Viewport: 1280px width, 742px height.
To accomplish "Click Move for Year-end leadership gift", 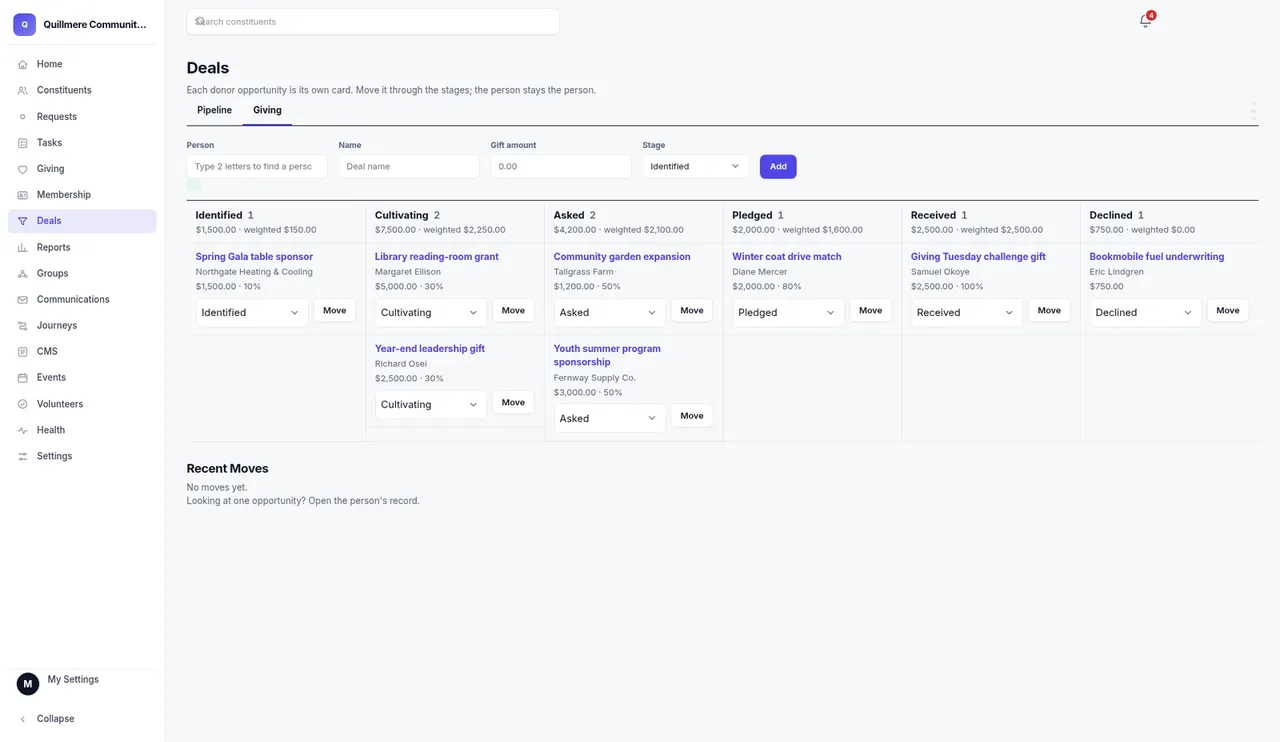I will 513,402.
